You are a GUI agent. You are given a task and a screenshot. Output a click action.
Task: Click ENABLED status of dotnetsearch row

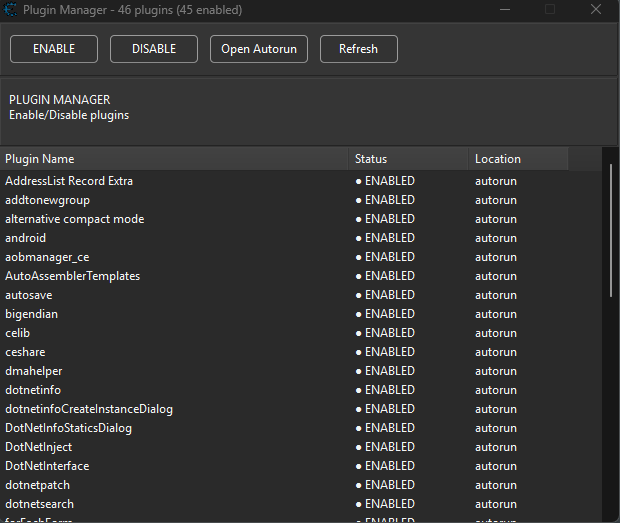385,504
